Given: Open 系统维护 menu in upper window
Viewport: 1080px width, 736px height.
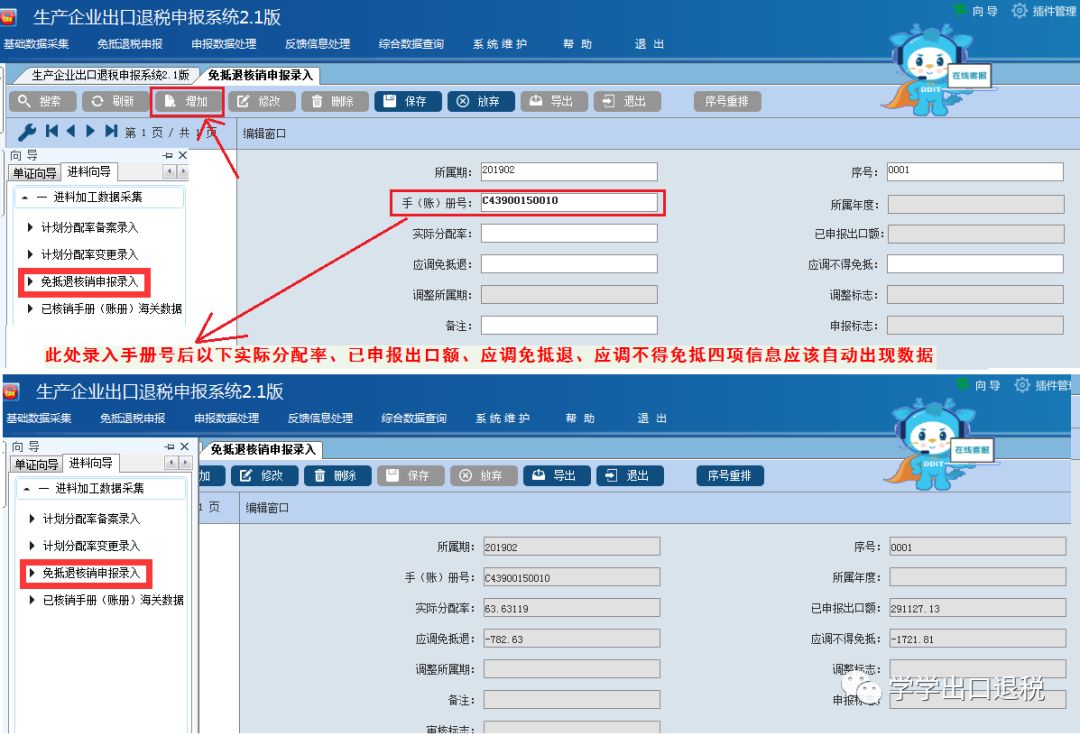Looking at the screenshot, I should pyautogui.click(x=500, y=44).
